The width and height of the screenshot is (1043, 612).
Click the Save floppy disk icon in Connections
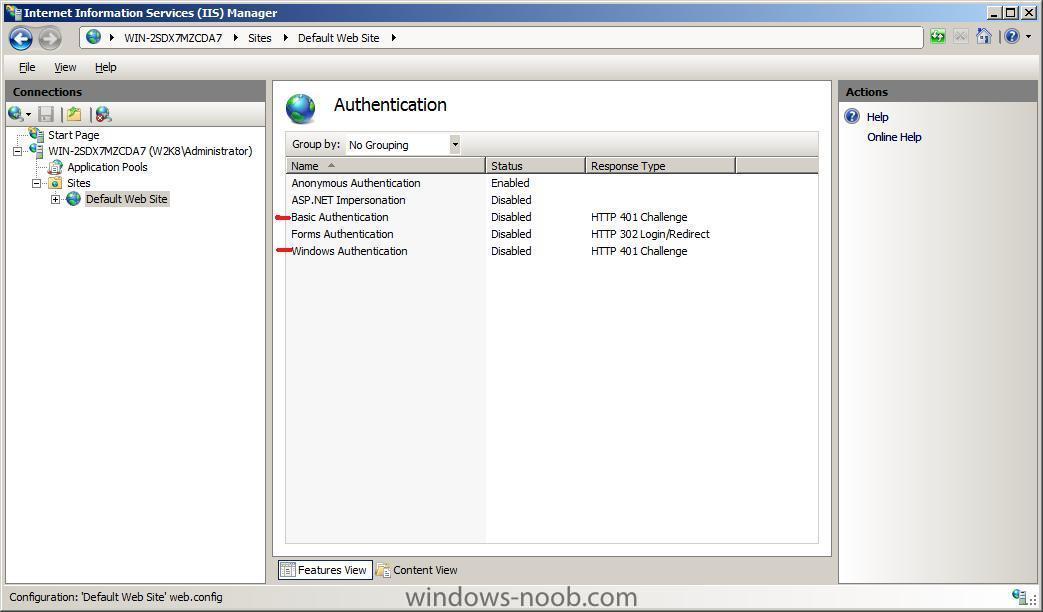(46, 114)
